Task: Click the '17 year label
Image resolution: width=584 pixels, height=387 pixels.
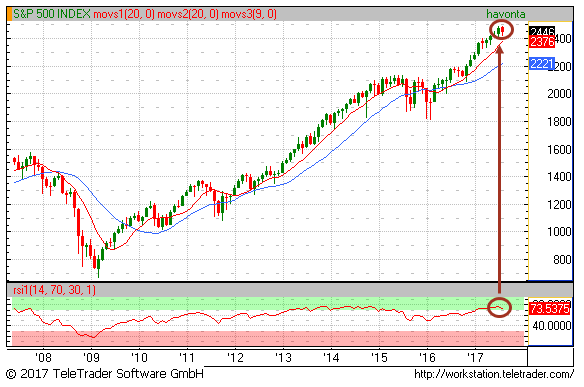Action: tap(475, 358)
